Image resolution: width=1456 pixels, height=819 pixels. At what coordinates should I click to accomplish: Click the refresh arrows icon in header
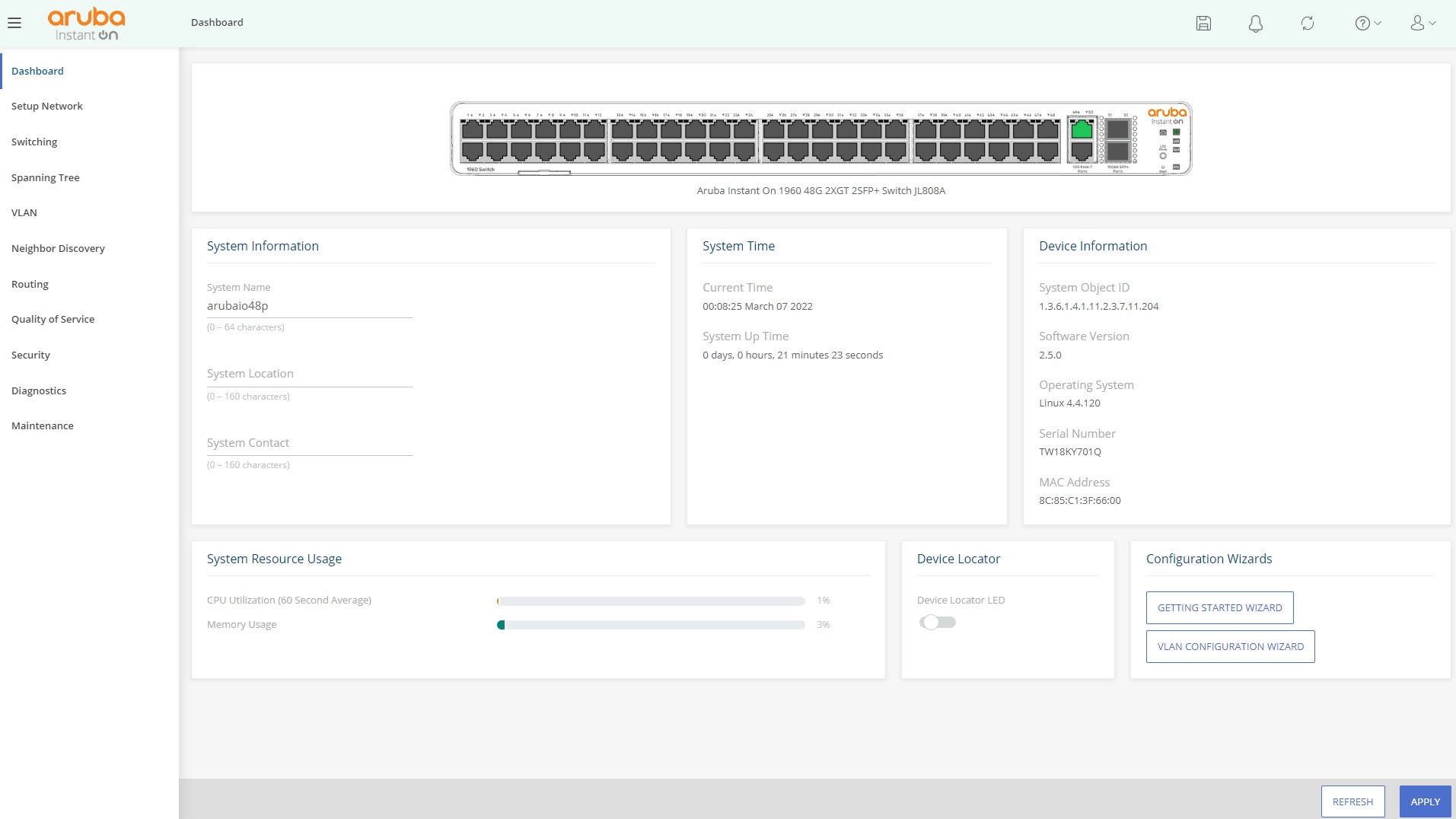(x=1307, y=24)
